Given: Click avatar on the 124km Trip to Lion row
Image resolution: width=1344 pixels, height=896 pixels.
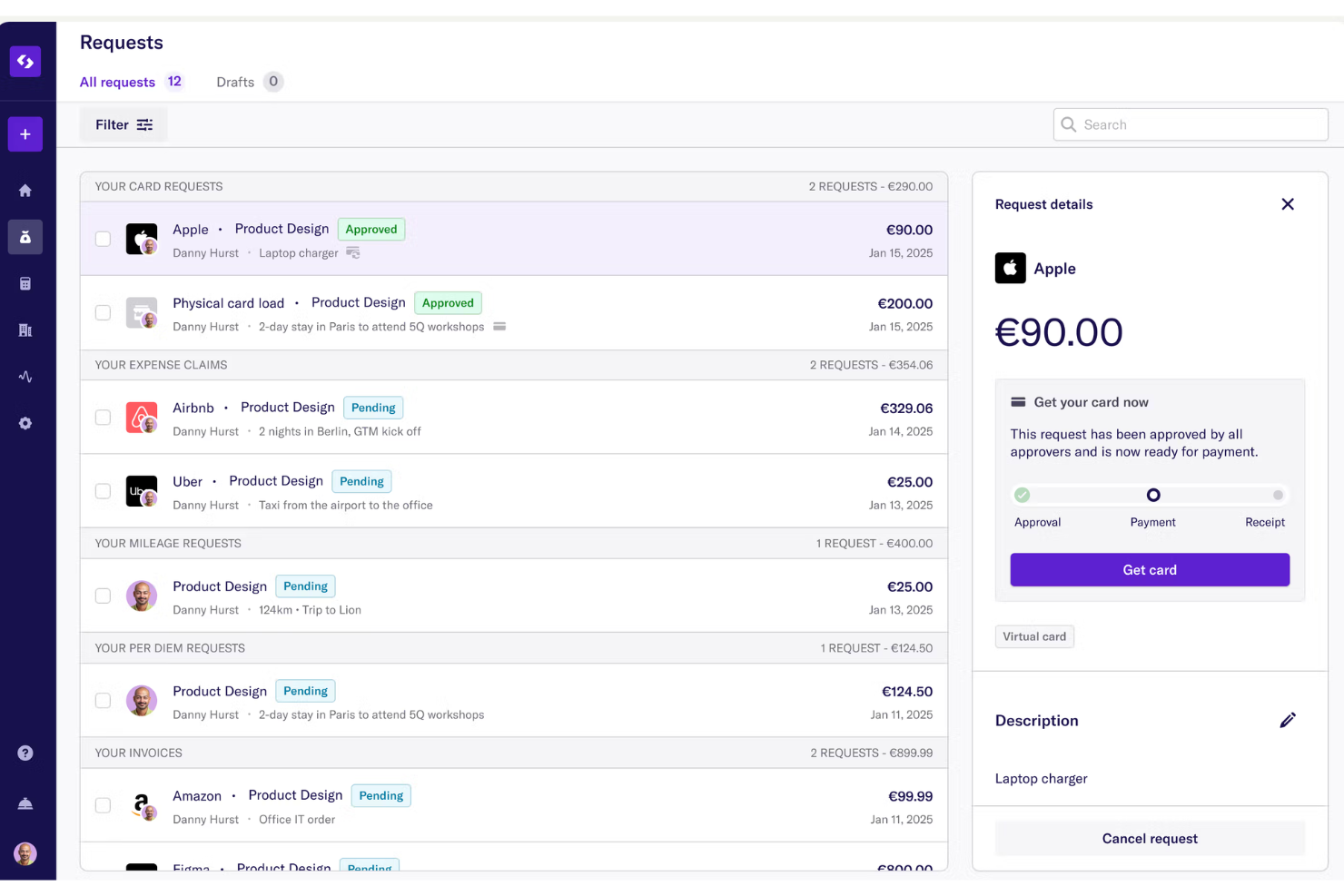Looking at the screenshot, I should click(x=142, y=596).
